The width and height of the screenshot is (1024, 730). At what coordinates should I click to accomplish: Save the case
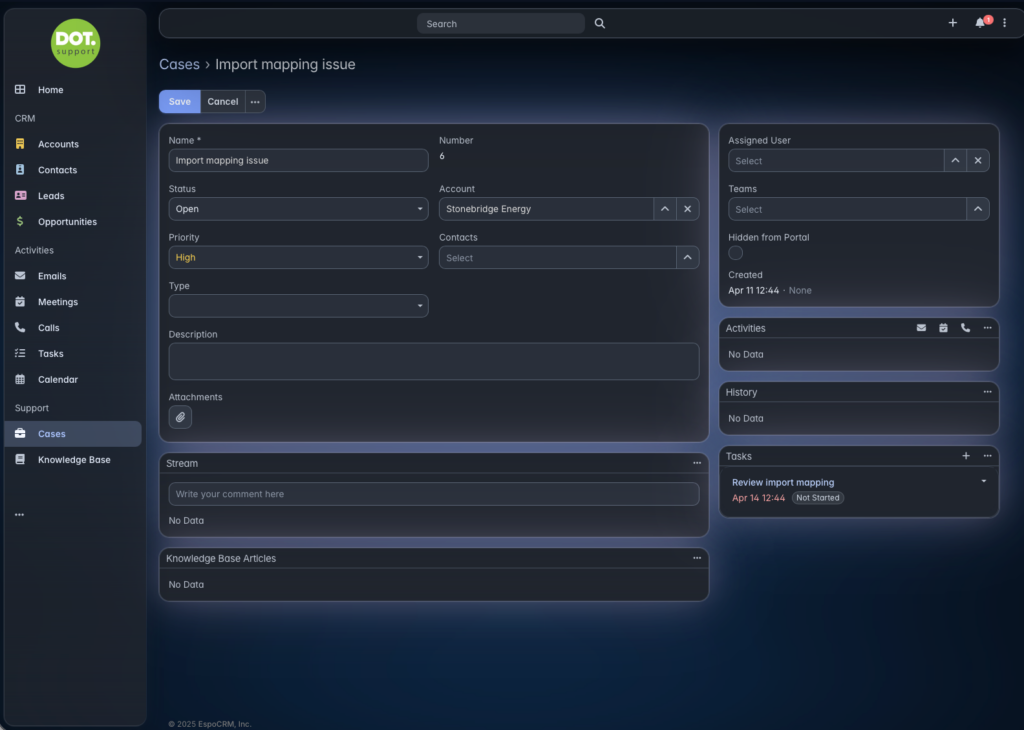coord(180,102)
